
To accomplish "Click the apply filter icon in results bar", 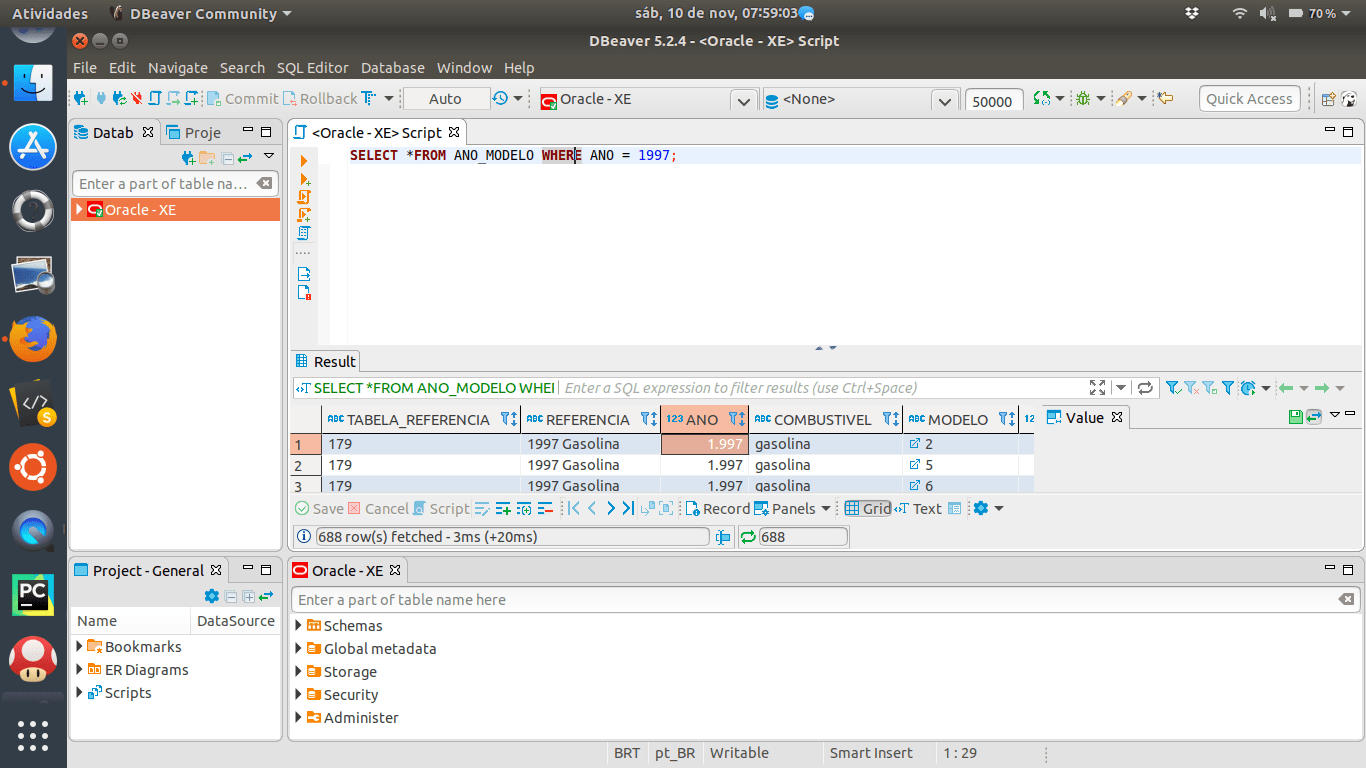I will (x=1175, y=388).
